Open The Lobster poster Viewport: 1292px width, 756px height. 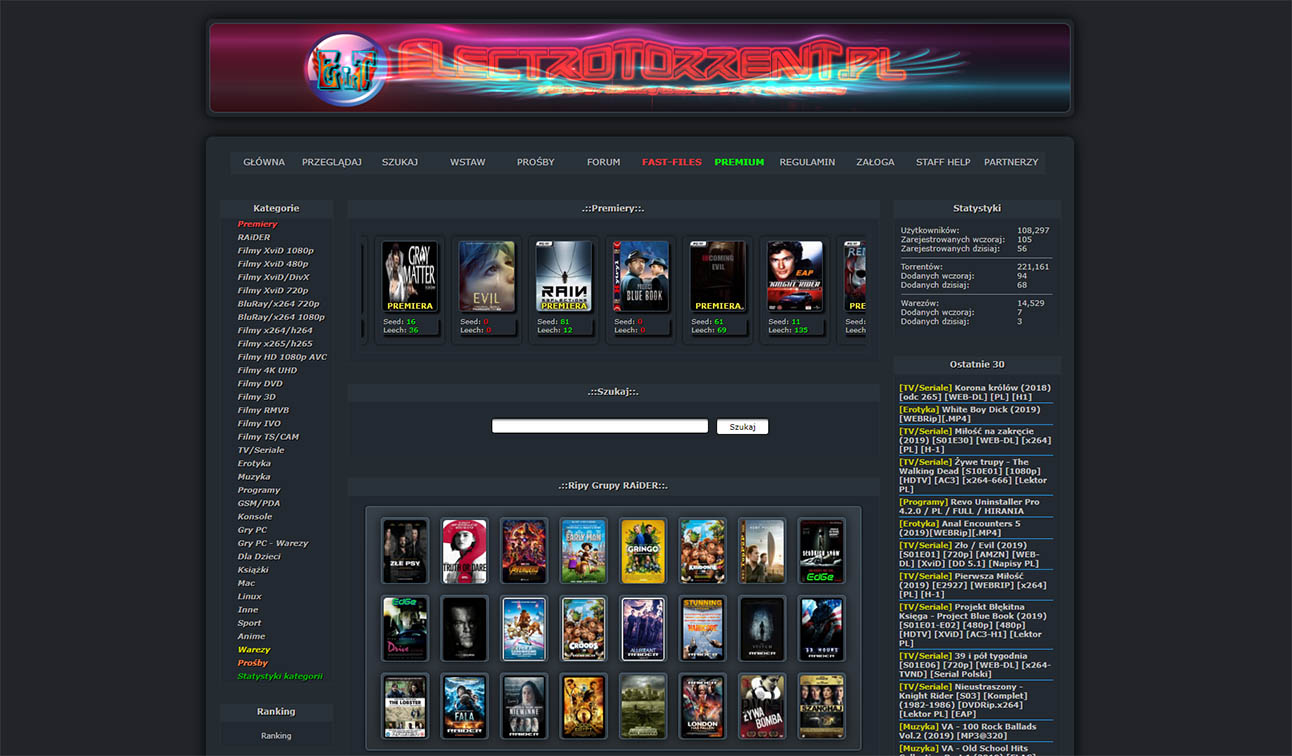click(x=405, y=707)
